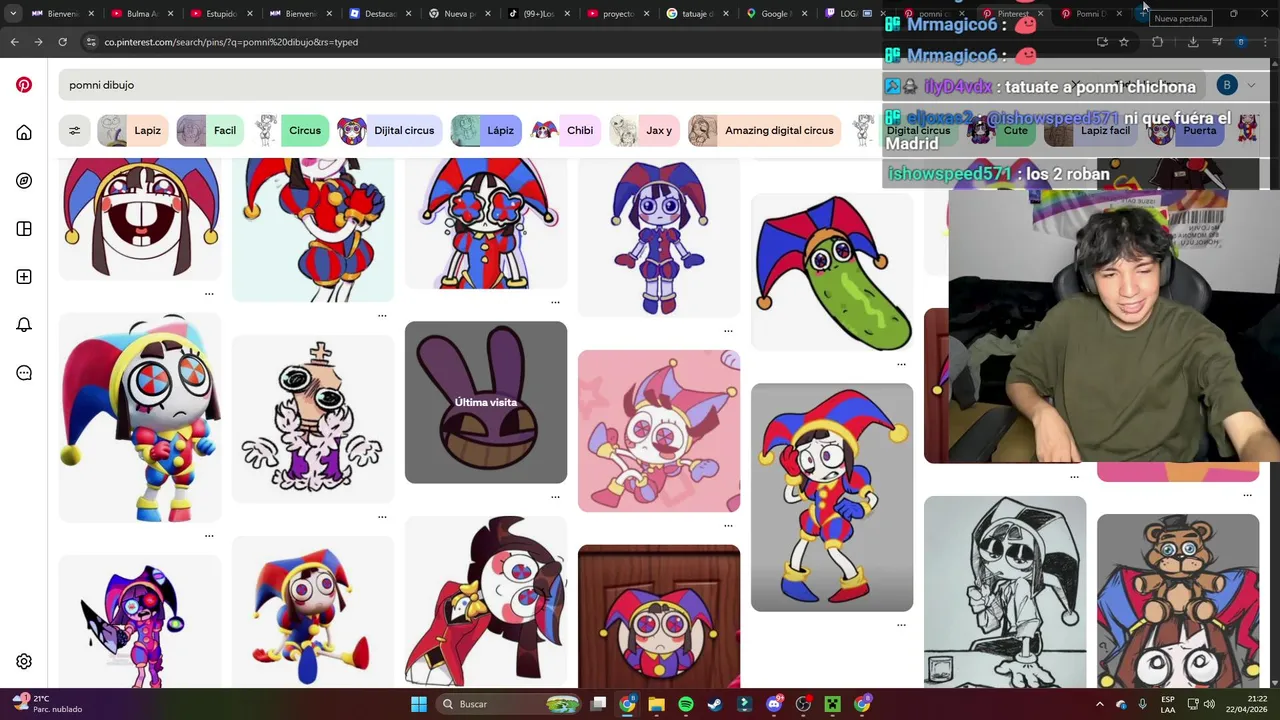This screenshot has height=720, width=1280.
Task: Open the Pomni peeking through door pin
Action: (659, 616)
